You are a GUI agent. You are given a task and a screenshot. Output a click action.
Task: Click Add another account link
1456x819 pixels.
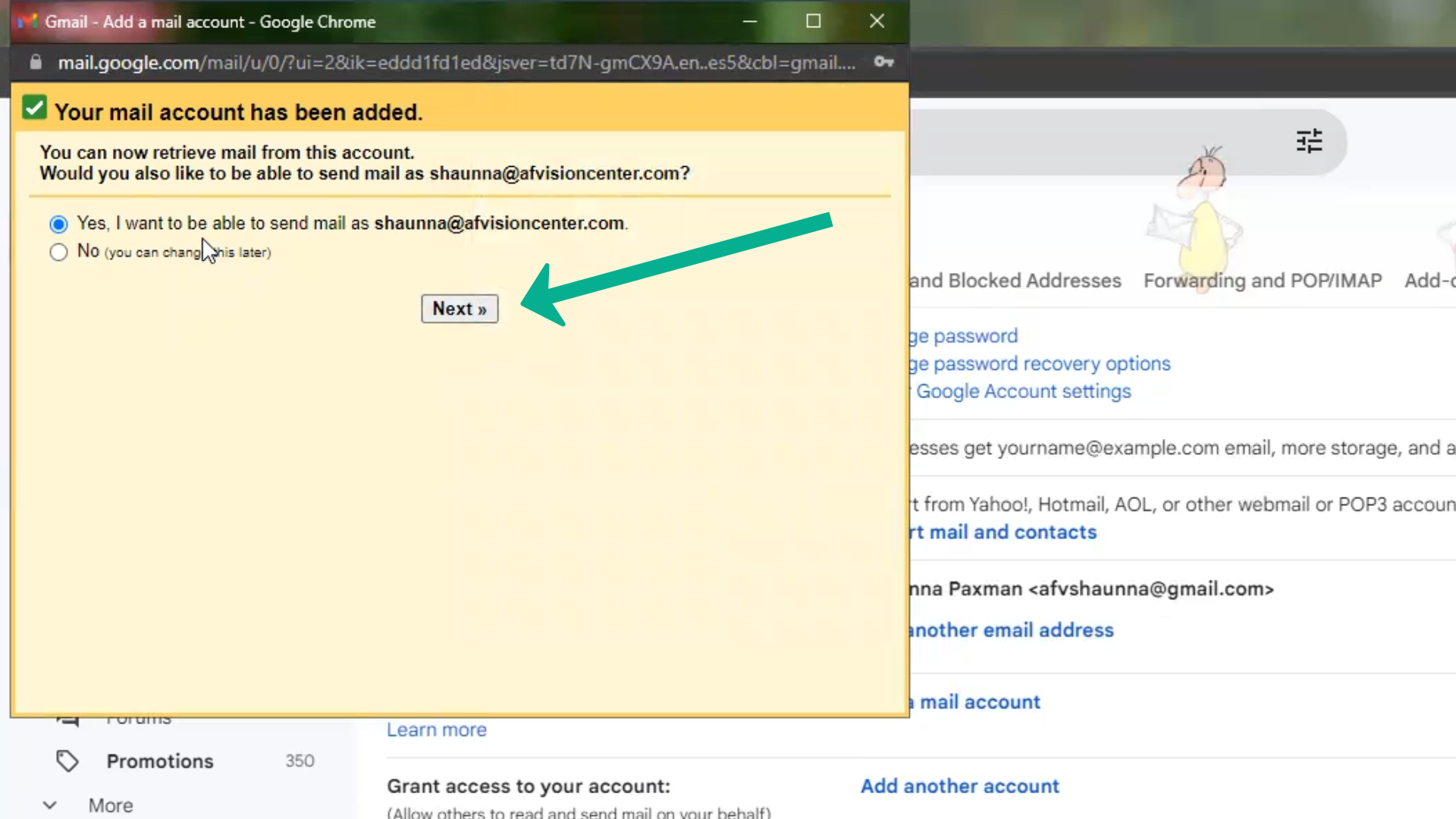(x=959, y=786)
